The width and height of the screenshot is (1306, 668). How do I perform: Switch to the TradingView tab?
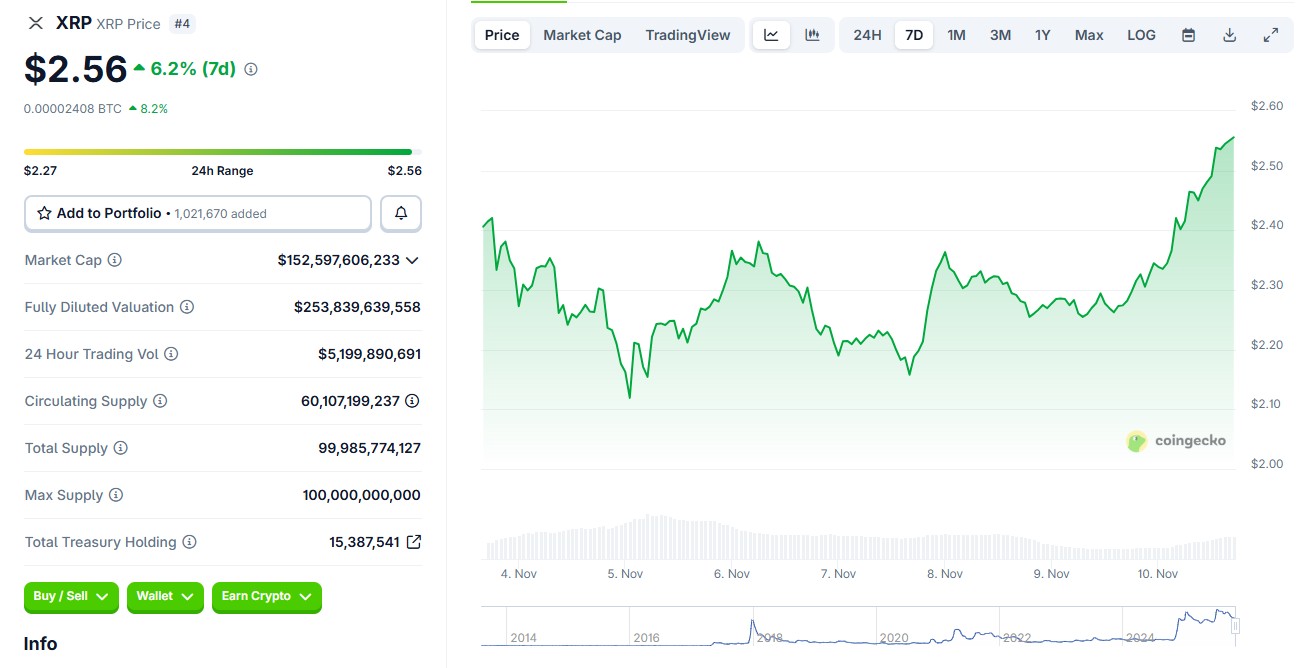click(688, 34)
